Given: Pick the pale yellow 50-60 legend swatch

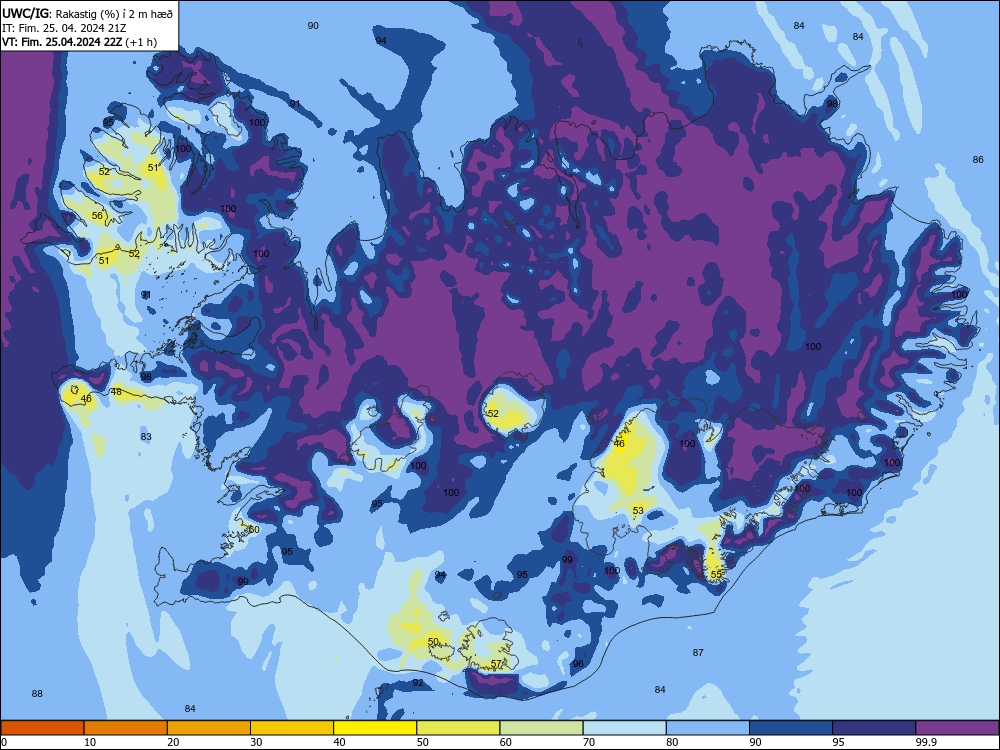Looking at the screenshot, I should click(458, 728).
